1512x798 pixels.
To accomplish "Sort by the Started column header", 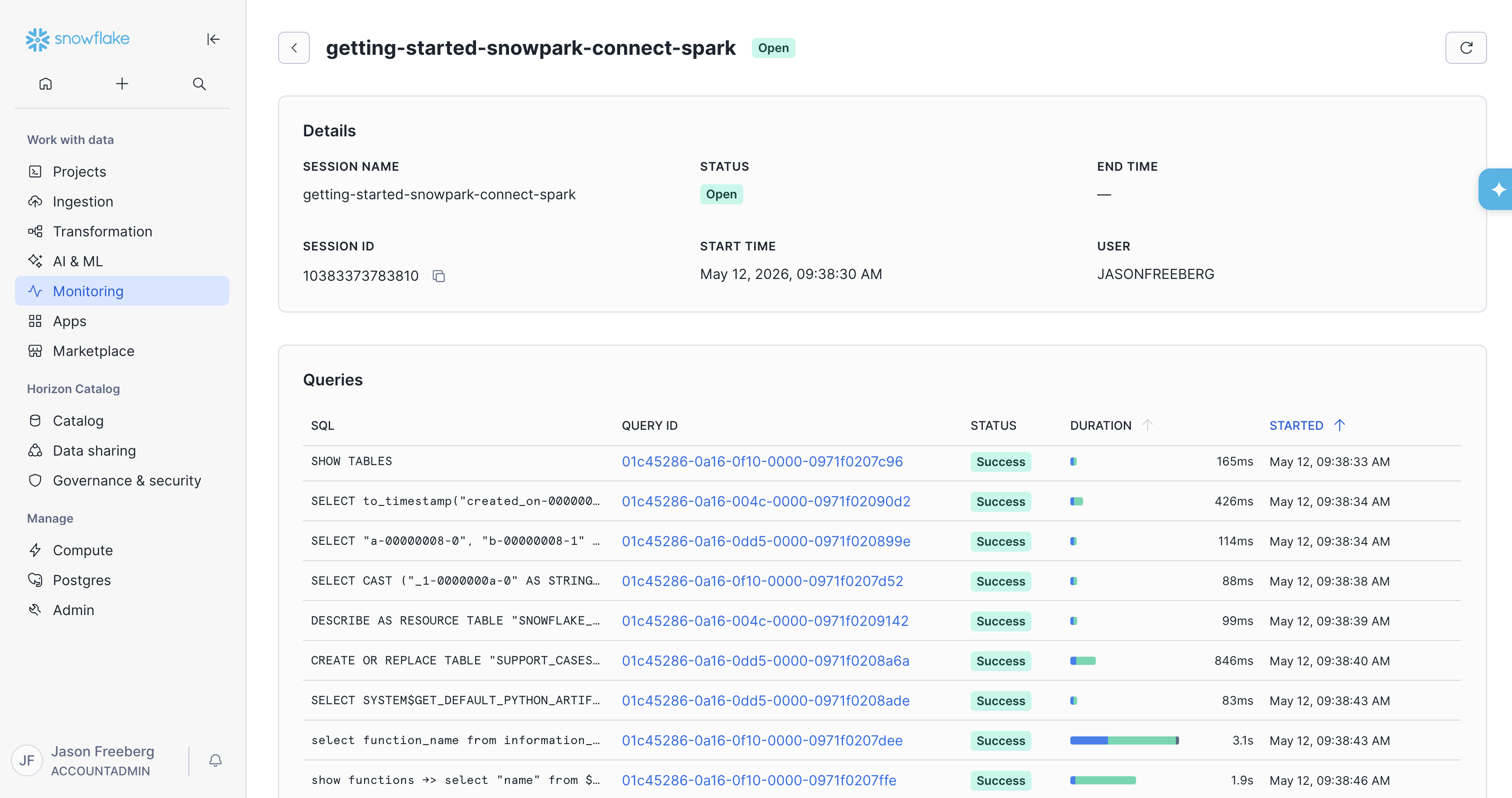I will [1307, 425].
